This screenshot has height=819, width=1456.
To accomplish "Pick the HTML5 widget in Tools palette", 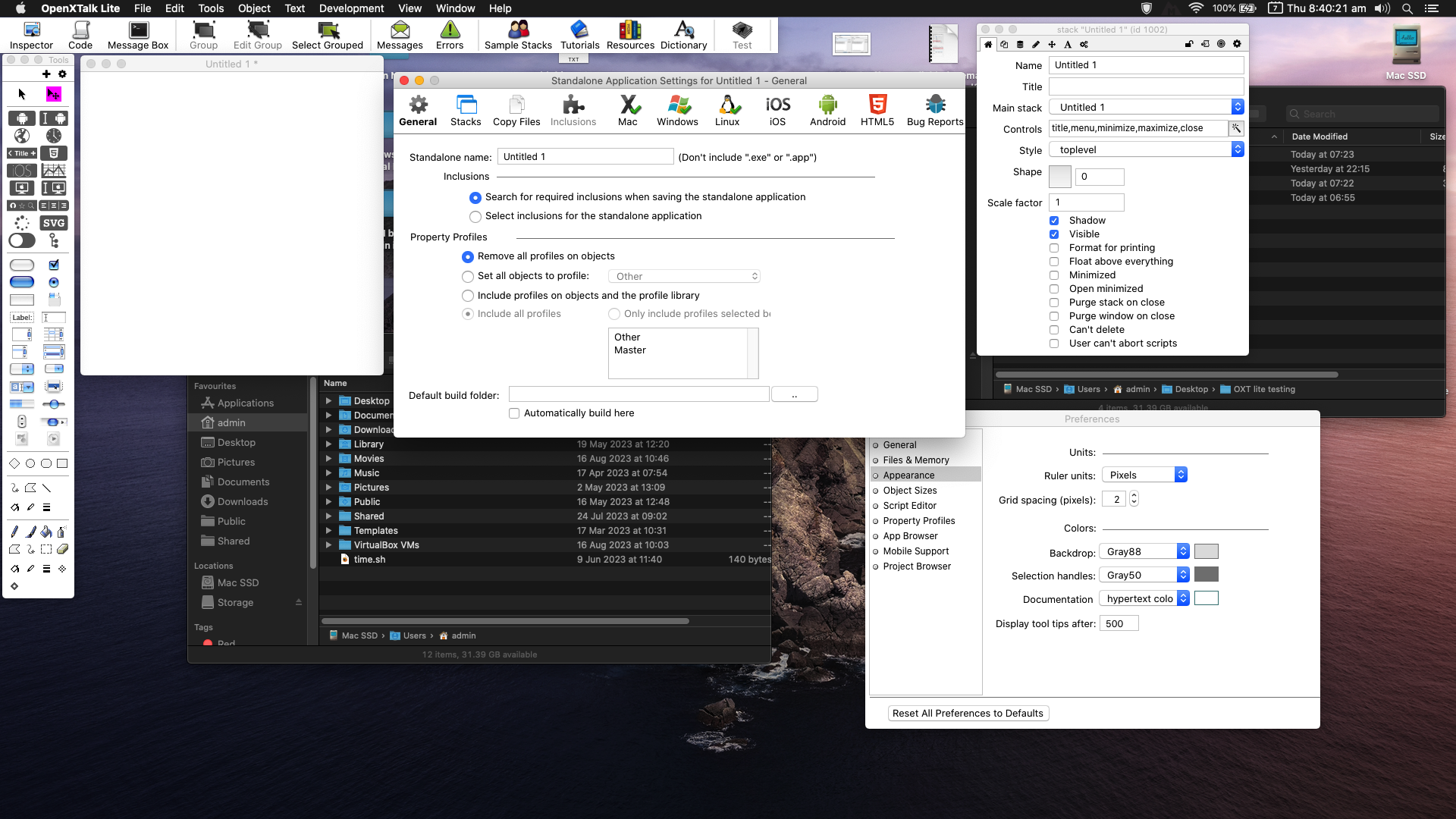I will 54,153.
